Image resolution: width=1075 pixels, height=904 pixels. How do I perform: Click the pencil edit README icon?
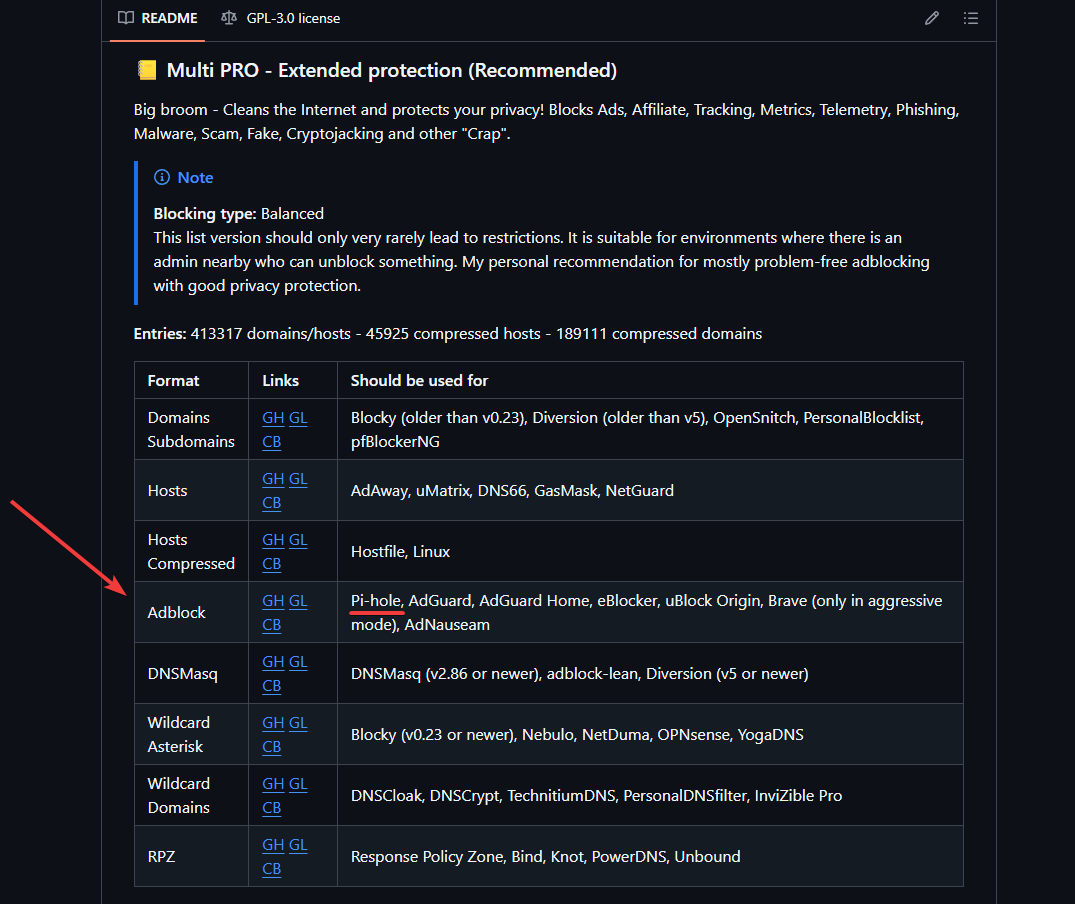tap(932, 18)
